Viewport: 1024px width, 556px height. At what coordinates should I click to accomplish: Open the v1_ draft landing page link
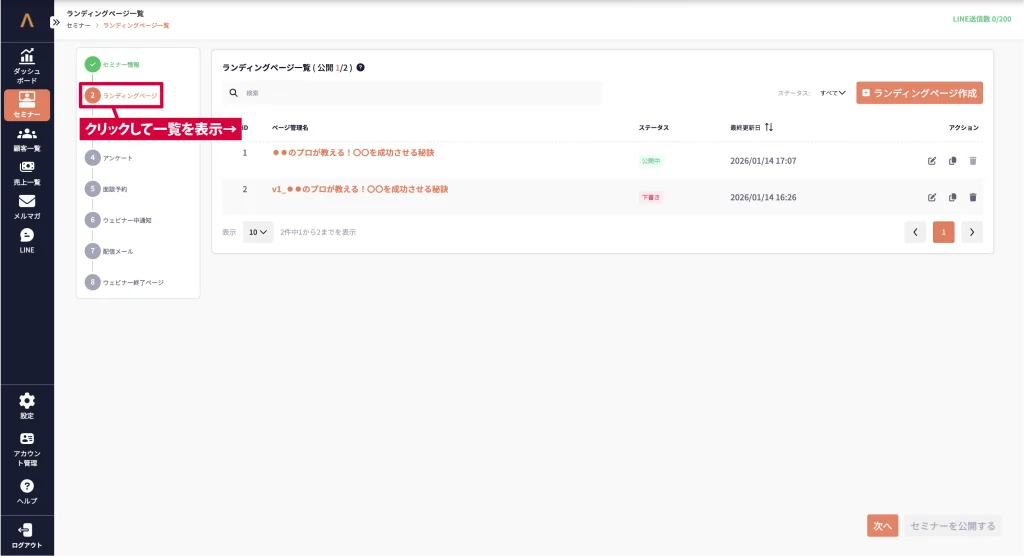coord(359,189)
